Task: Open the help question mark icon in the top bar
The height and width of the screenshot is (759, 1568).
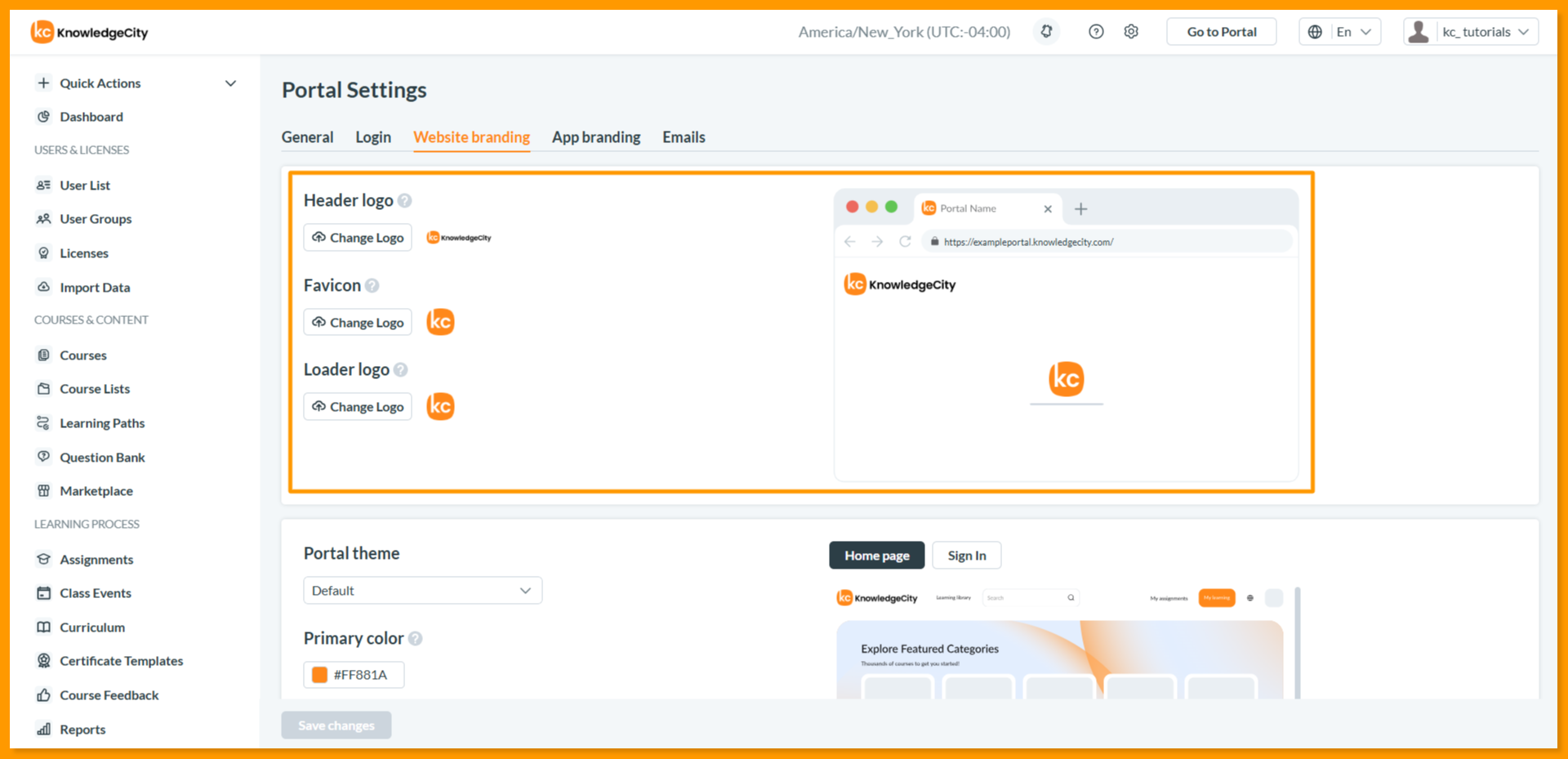Action: tap(1096, 32)
